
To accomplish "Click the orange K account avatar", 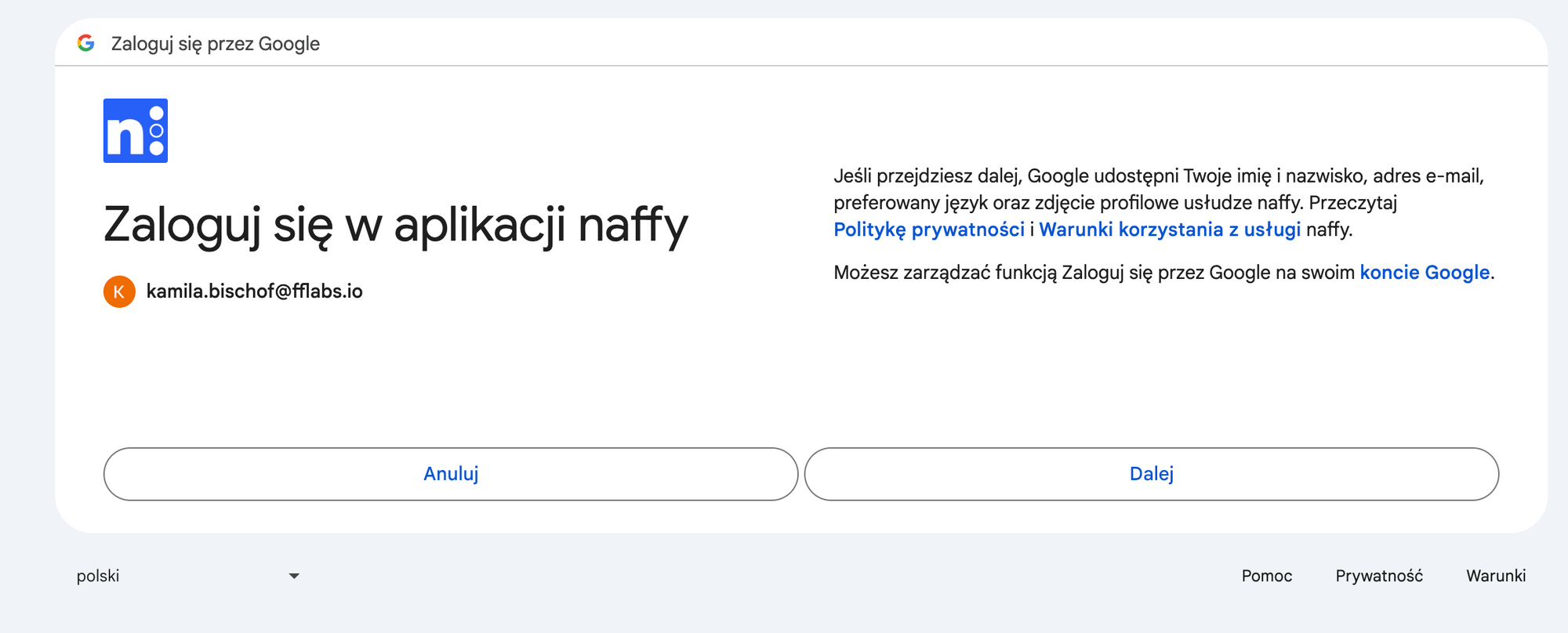I will click(119, 291).
